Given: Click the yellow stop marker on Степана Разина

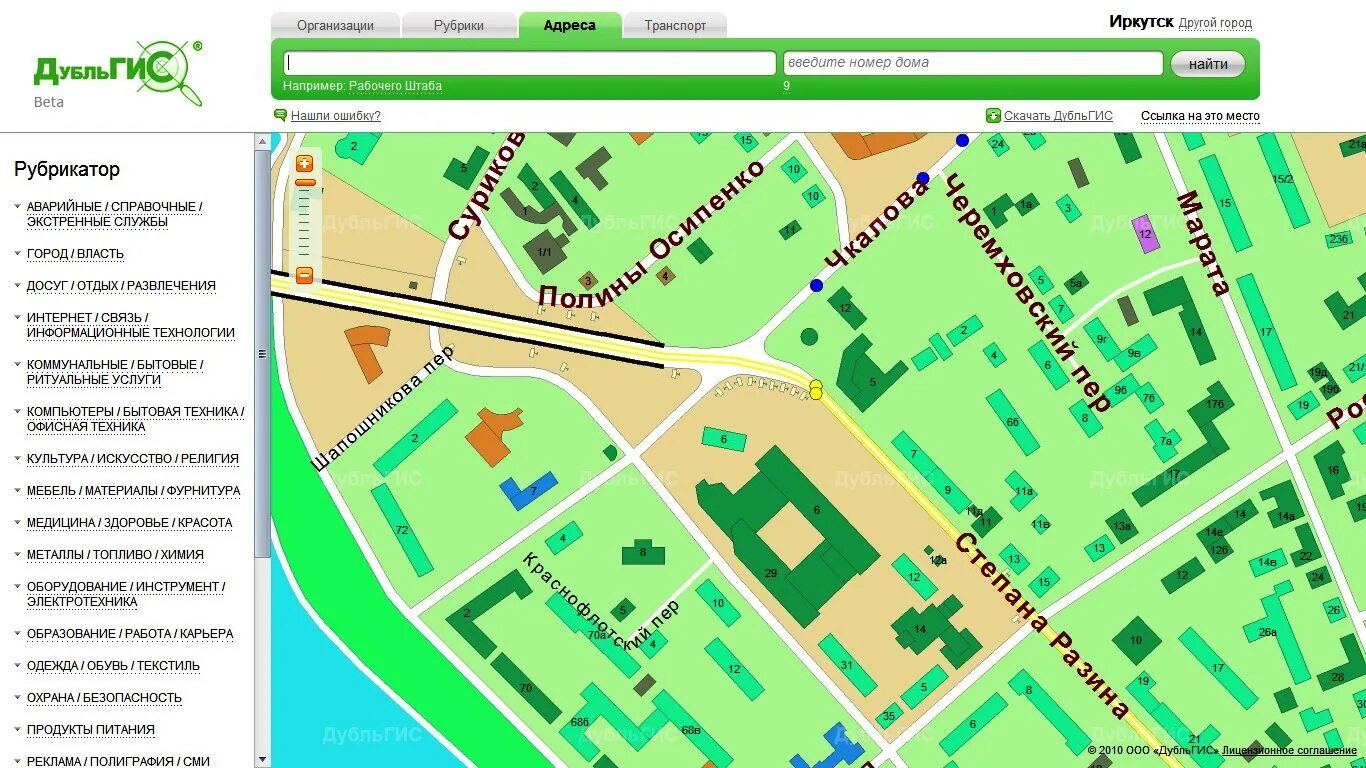Looking at the screenshot, I should pos(816,389).
